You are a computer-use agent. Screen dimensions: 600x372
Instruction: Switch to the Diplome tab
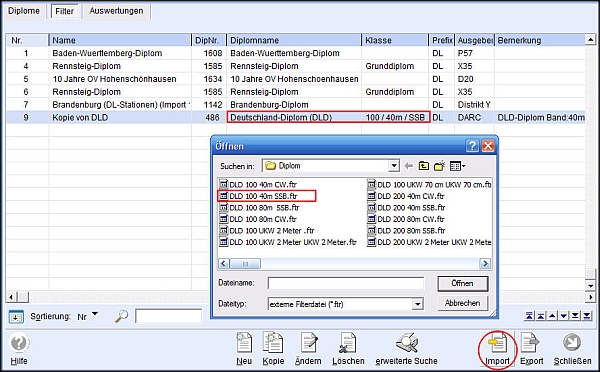point(24,11)
